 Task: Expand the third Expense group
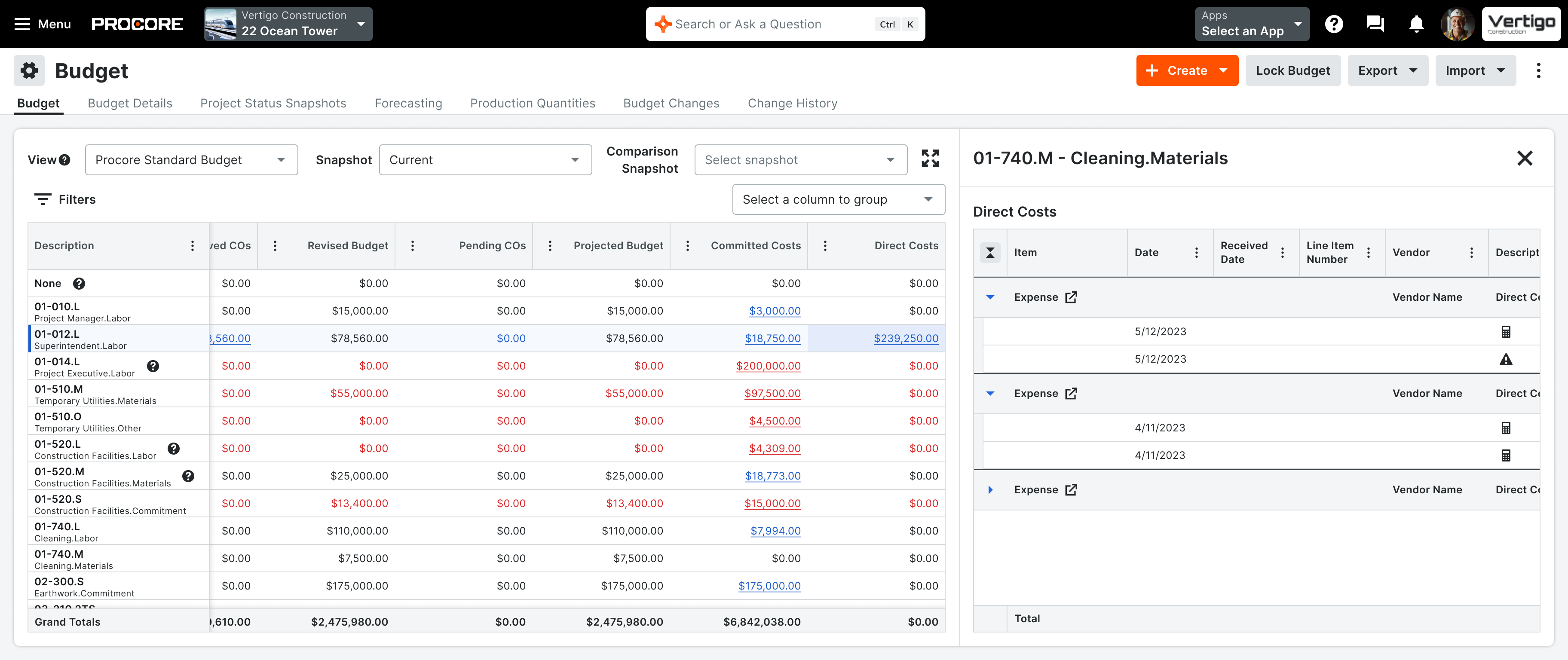click(x=990, y=490)
